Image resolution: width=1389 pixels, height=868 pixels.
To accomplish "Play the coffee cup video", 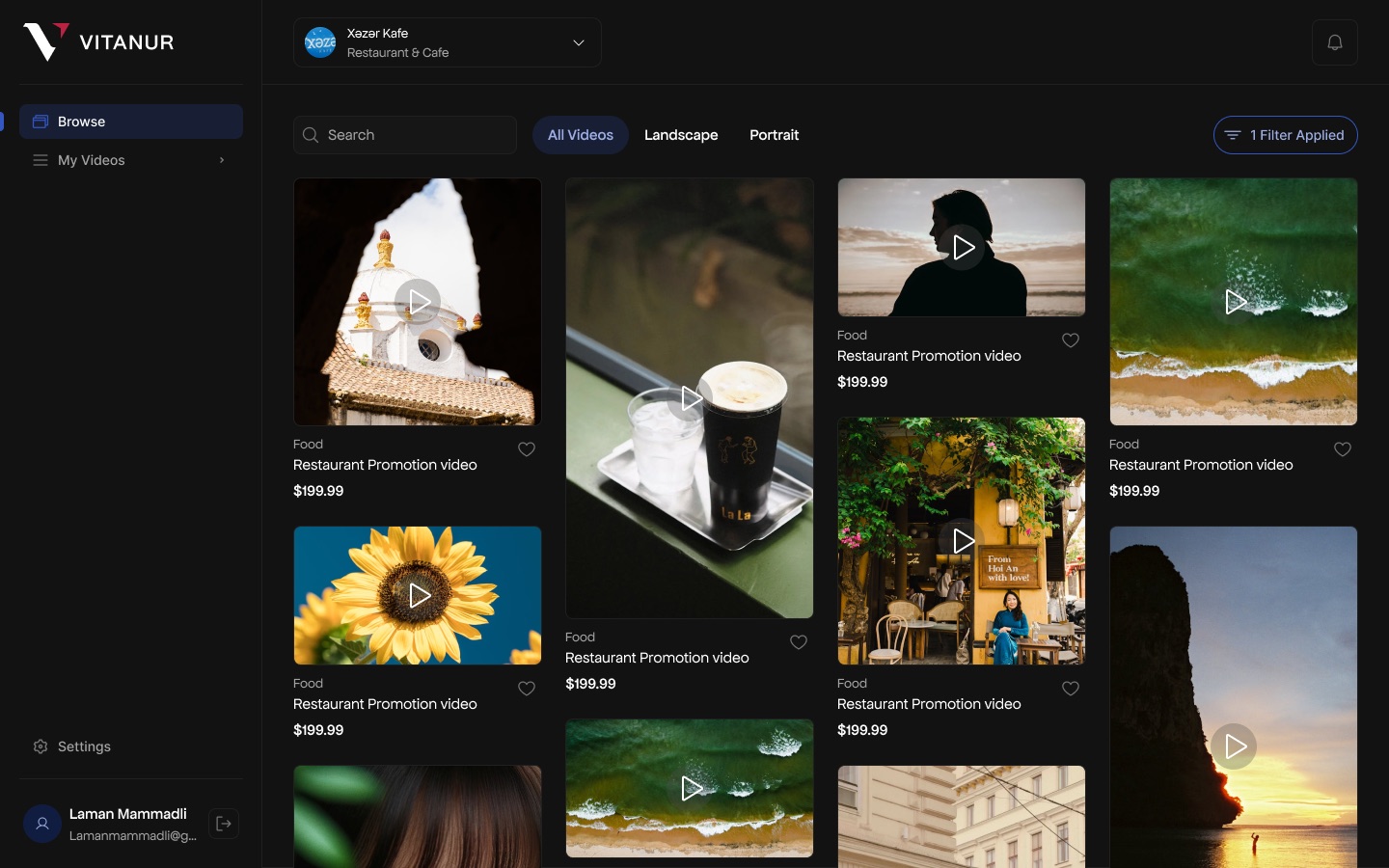I will click(690, 398).
